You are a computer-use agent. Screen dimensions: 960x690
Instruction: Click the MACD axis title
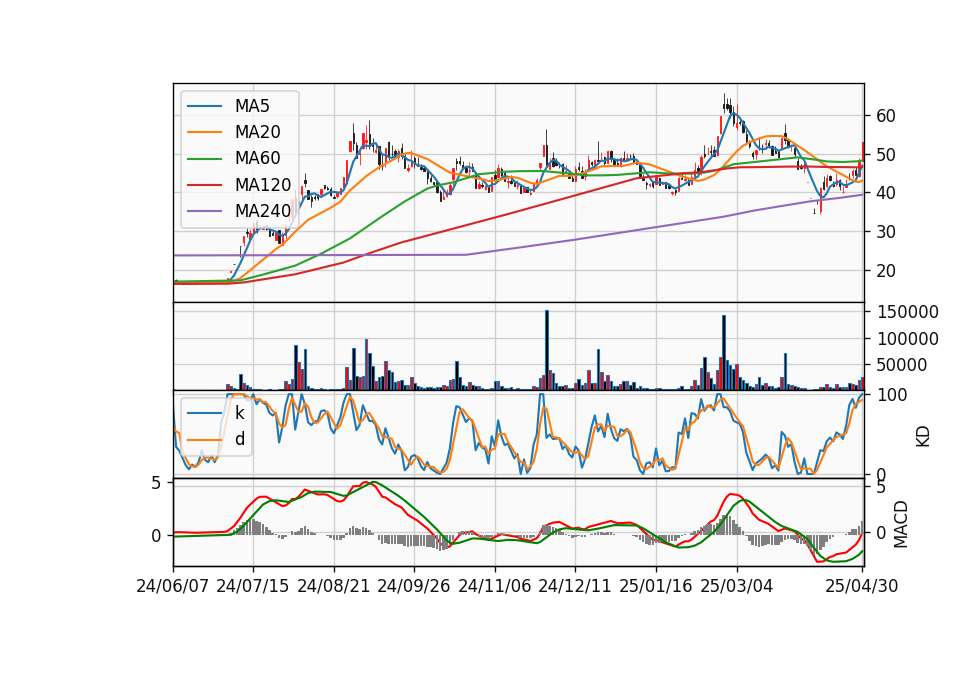coord(900,524)
